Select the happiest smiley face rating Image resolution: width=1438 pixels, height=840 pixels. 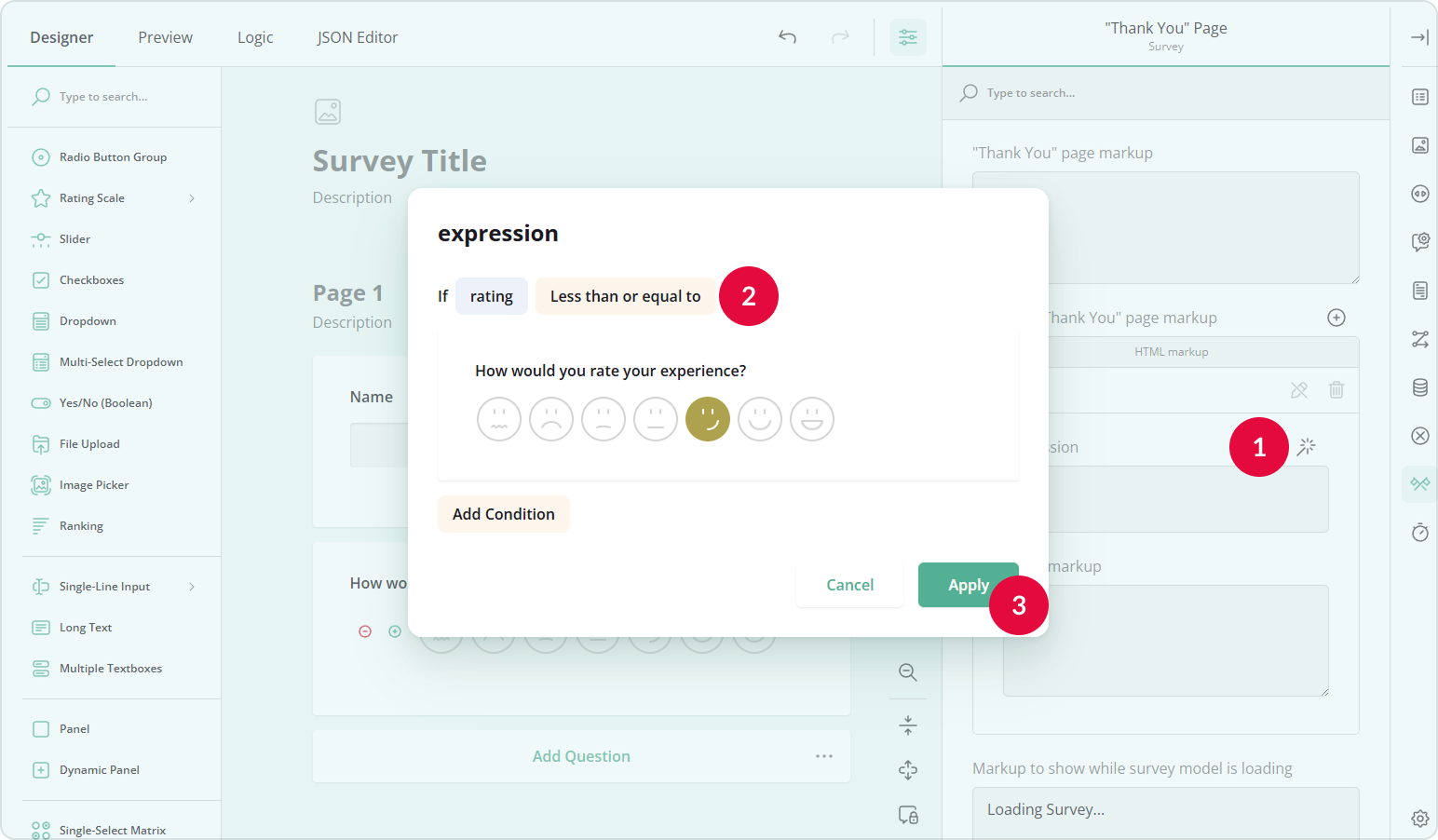point(811,419)
